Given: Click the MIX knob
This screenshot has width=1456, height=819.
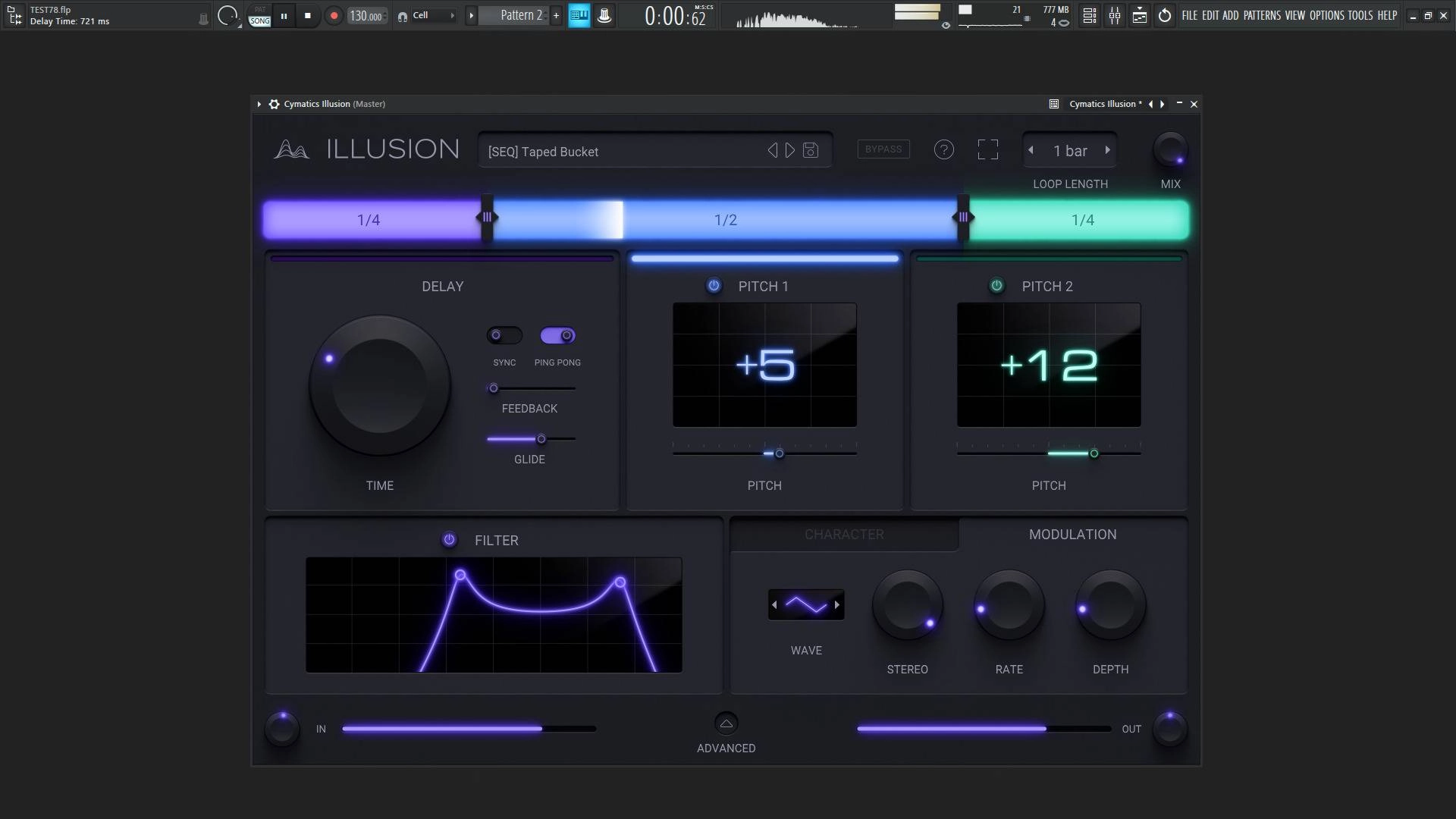Looking at the screenshot, I should [x=1170, y=150].
